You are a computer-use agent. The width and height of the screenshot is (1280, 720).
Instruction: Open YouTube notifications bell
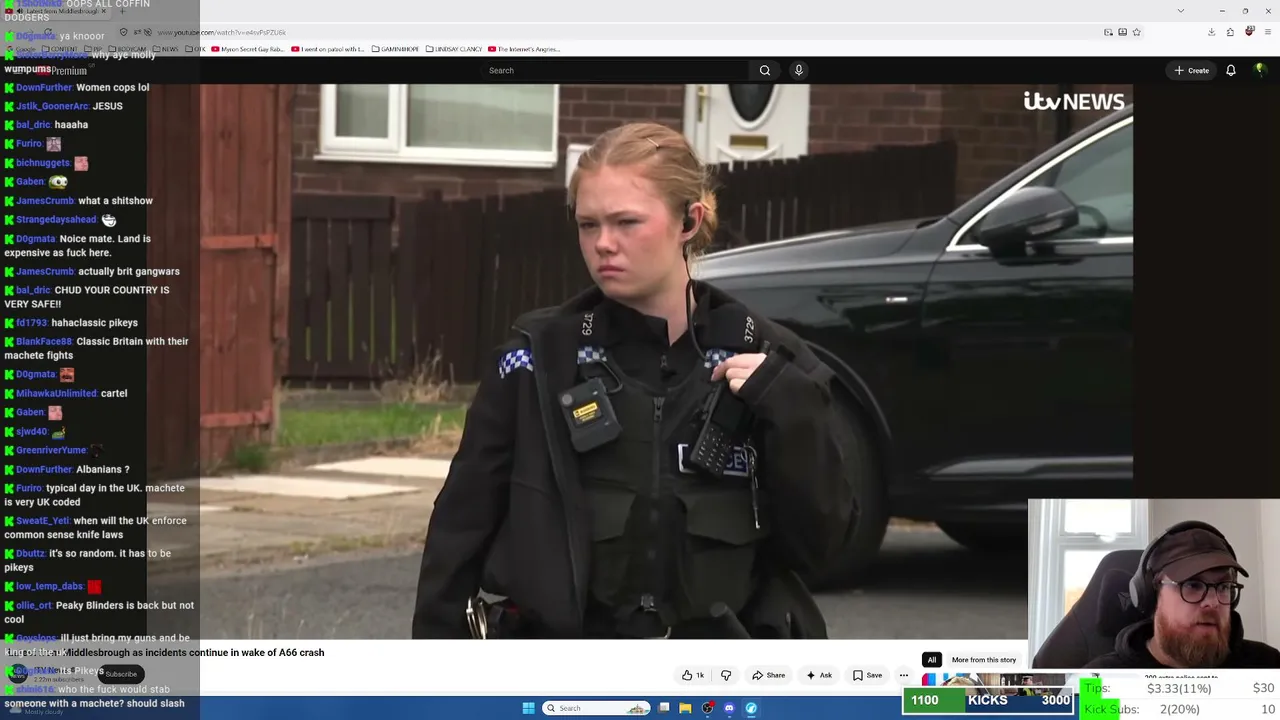click(x=1231, y=70)
